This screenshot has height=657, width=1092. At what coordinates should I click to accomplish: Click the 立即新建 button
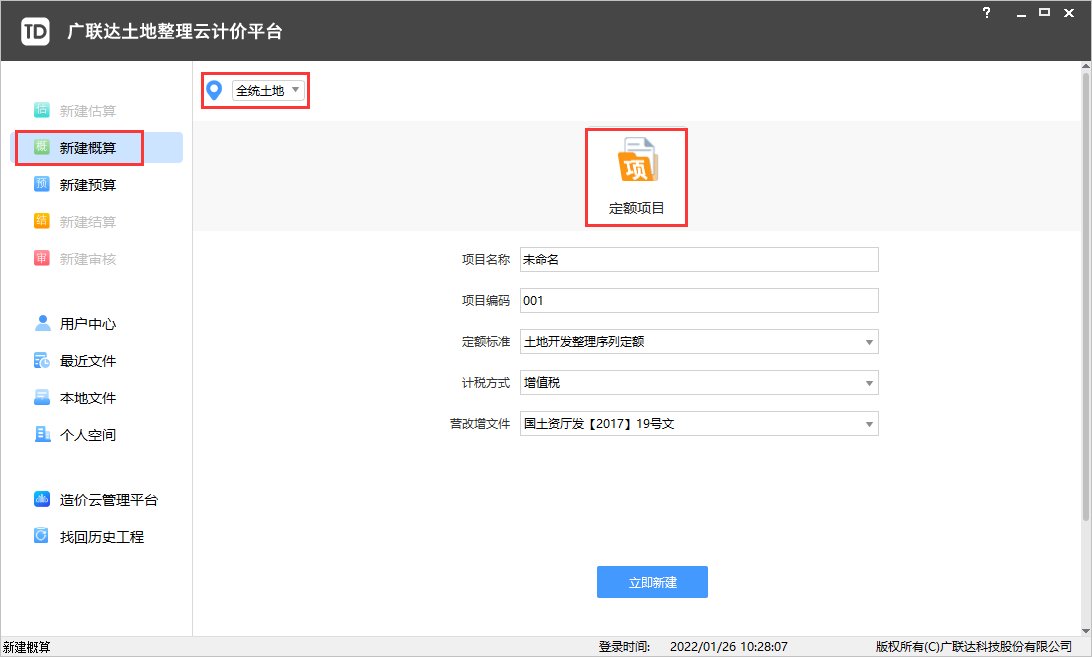click(652, 582)
